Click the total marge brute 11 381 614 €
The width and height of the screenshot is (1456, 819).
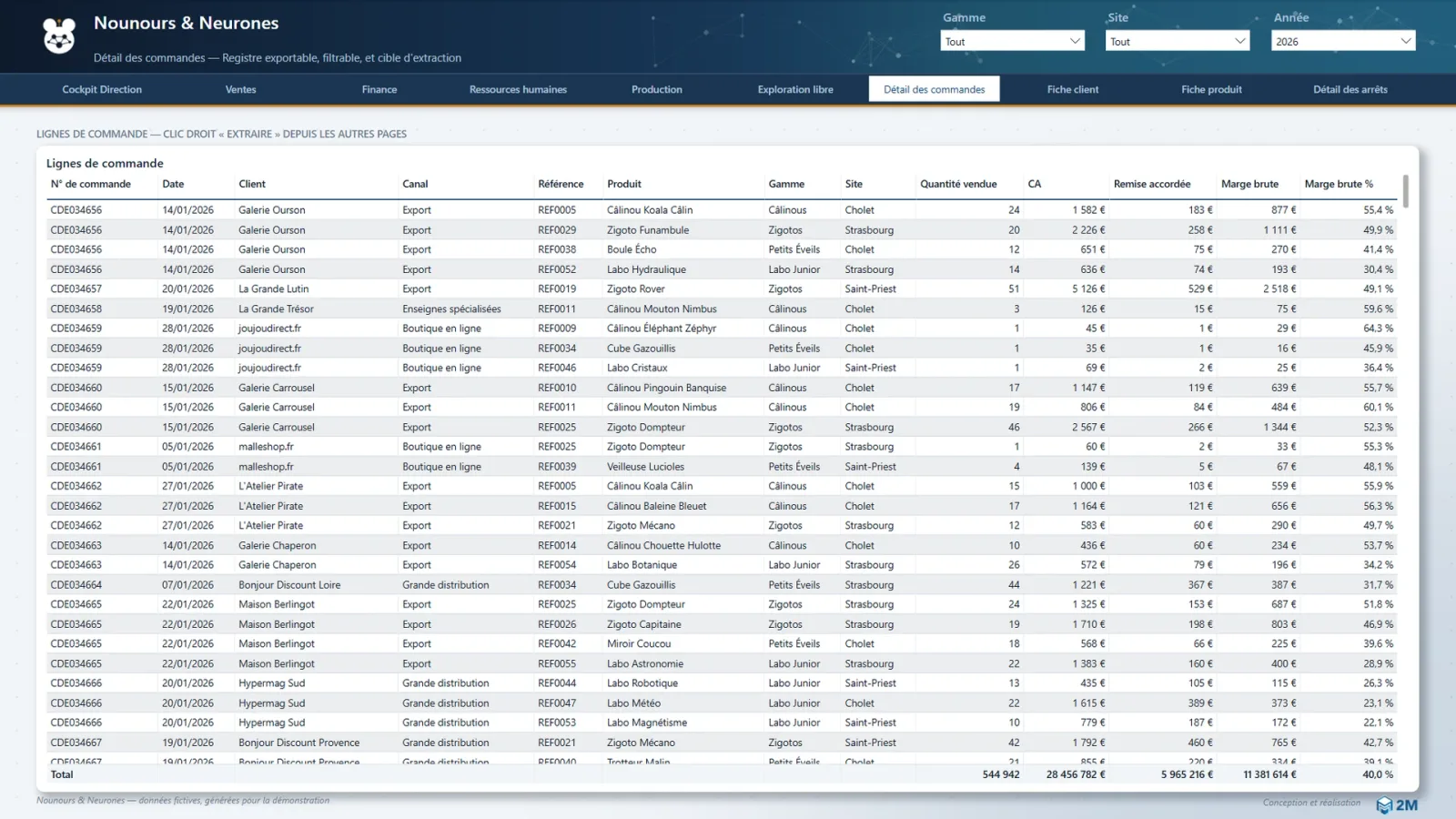[x=1269, y=775]
